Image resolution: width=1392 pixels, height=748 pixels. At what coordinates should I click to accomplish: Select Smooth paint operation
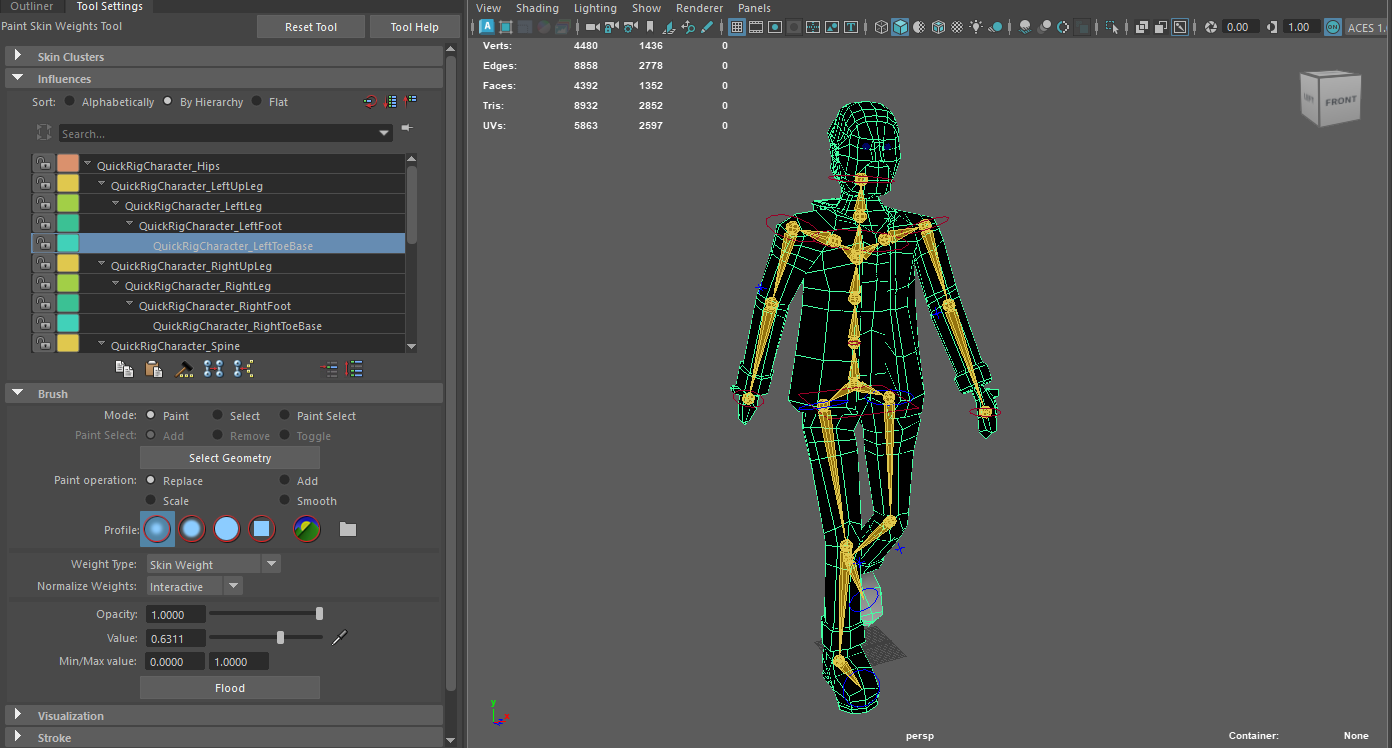(x=285, y=500)
